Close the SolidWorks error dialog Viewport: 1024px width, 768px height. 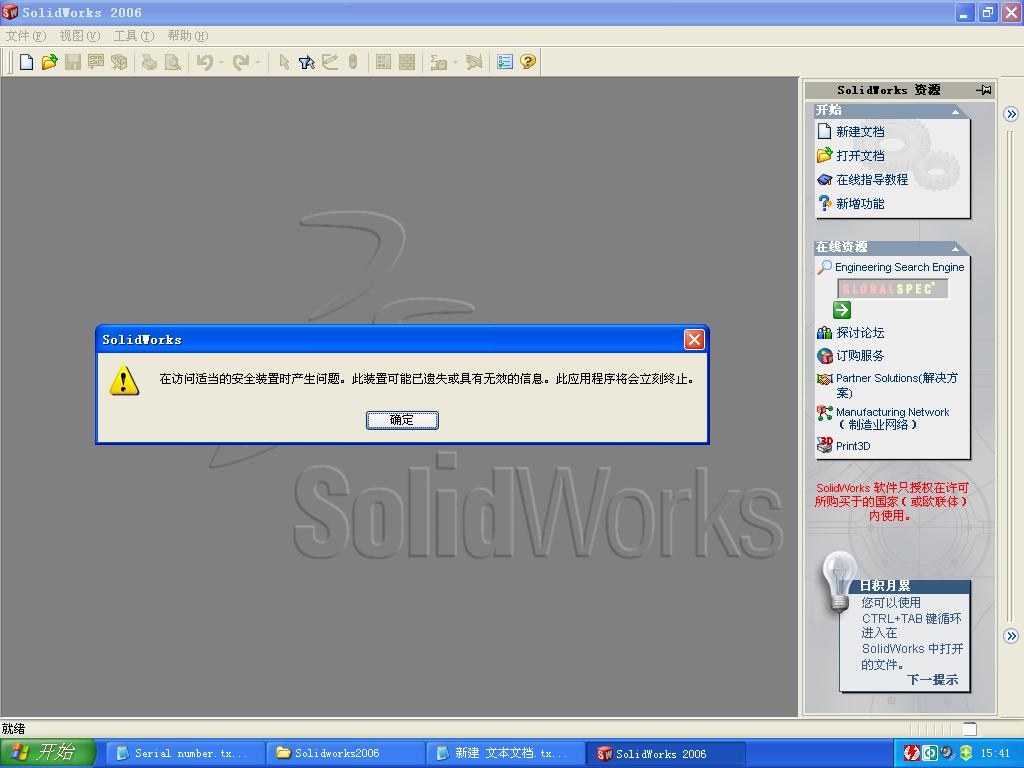click(x=694, y=340)
